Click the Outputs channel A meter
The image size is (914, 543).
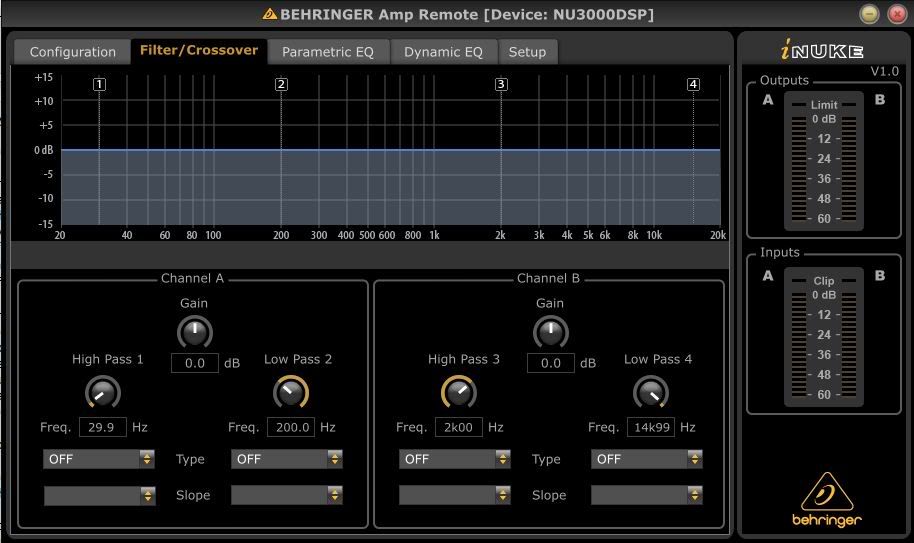point(799,168)
